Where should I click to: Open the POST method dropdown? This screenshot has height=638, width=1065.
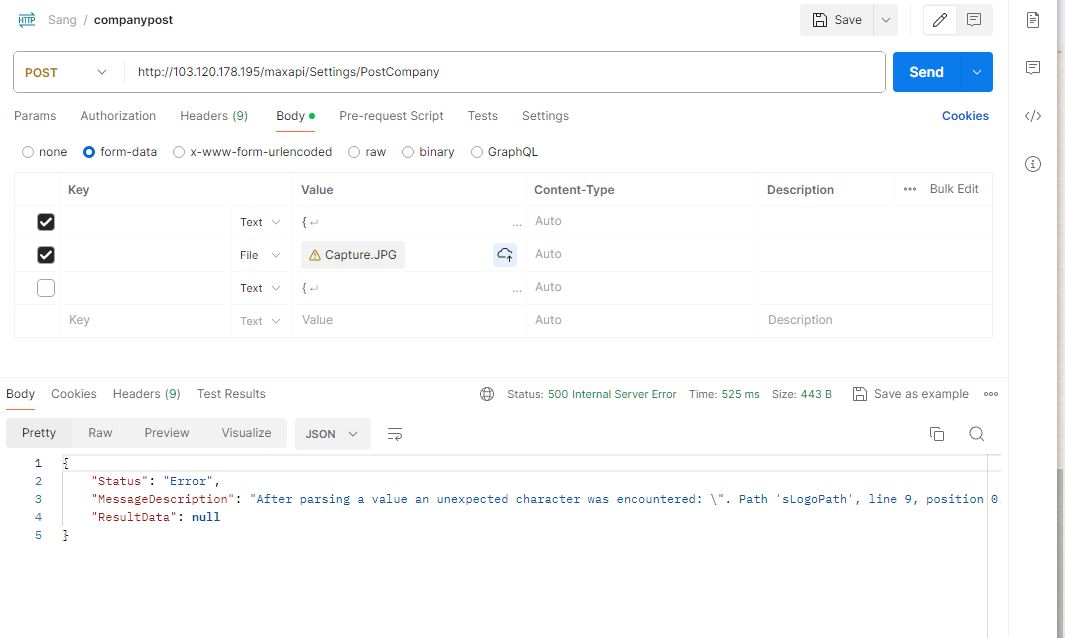(x=67, y=72)
